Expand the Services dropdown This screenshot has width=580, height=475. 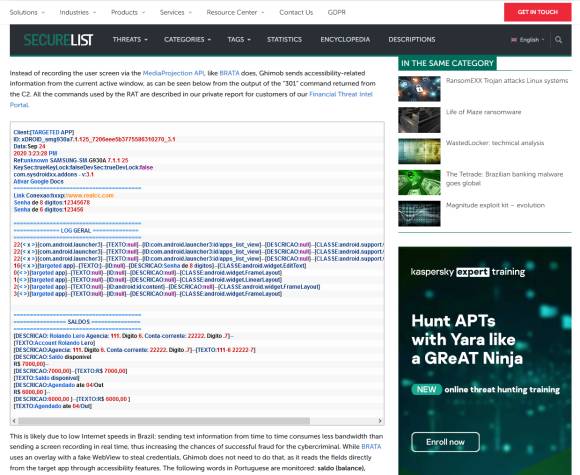click(x=176, y=12)
